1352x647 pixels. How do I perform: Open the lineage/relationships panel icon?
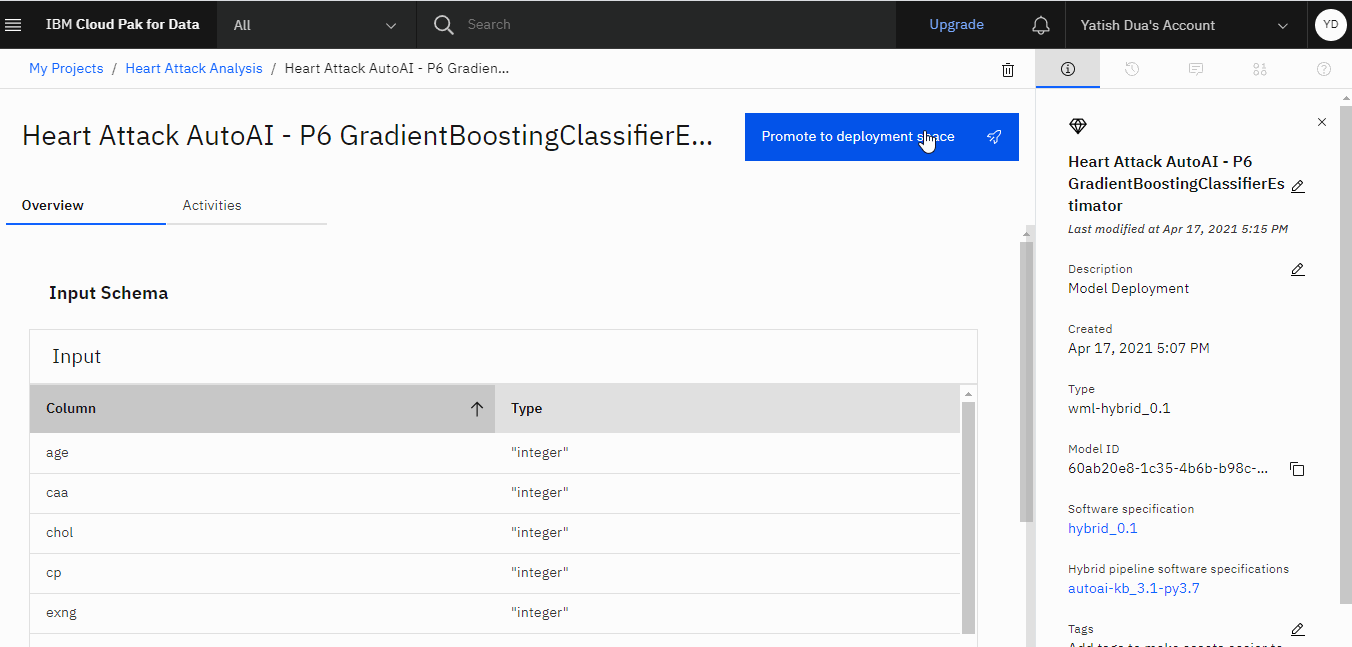coord(1260,69)
